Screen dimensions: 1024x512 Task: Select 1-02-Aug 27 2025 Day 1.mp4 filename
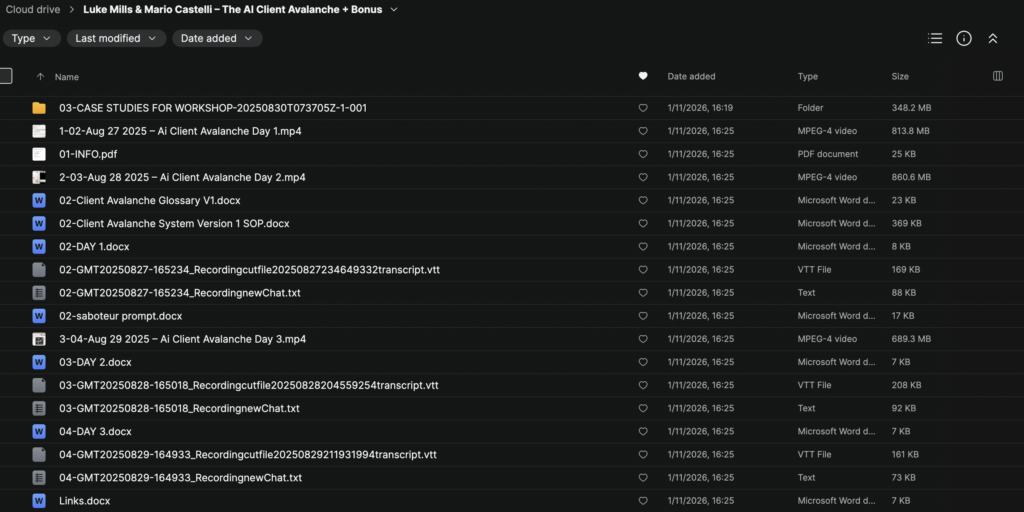pyautogui.click(x=180, y=131)
